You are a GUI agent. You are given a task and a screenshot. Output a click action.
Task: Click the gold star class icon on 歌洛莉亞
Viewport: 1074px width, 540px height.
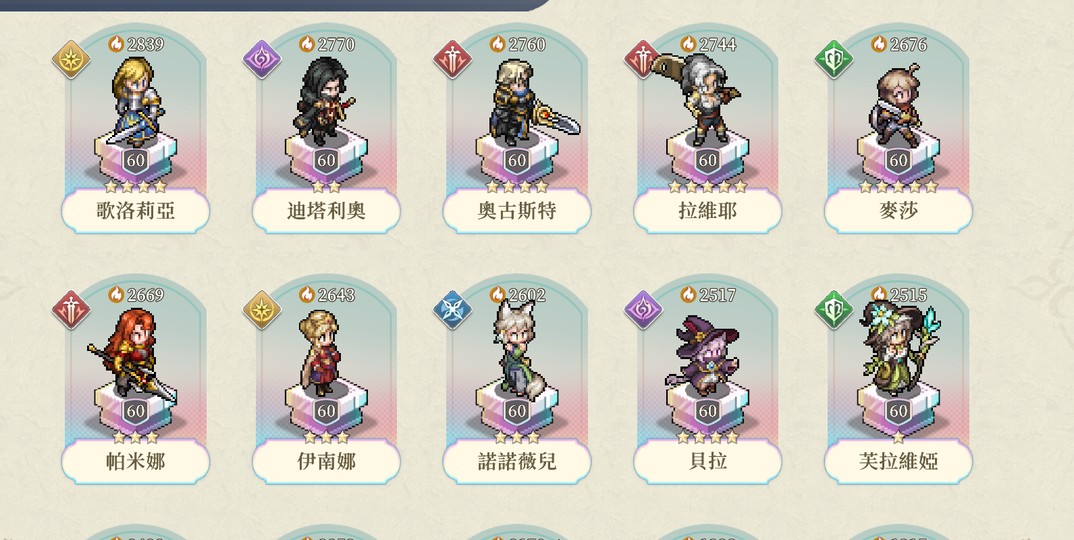[71, 60]
